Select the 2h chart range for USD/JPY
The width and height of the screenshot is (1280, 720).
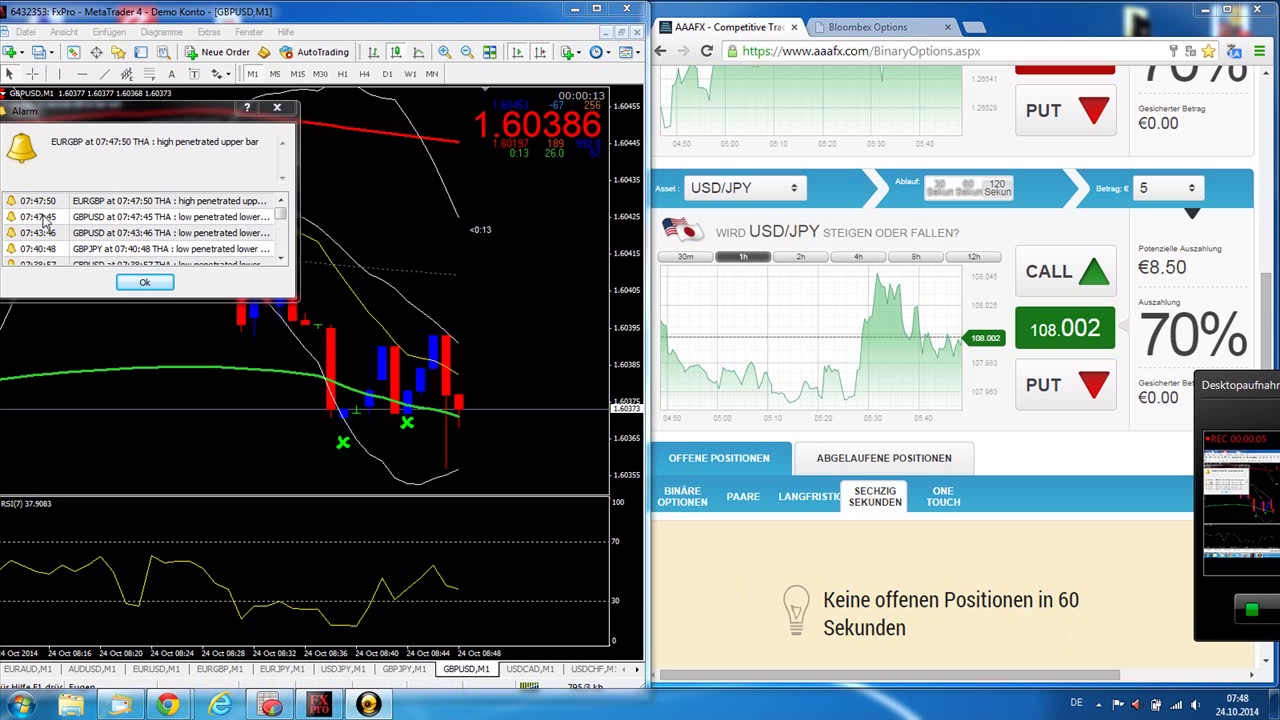click(800, 257)
